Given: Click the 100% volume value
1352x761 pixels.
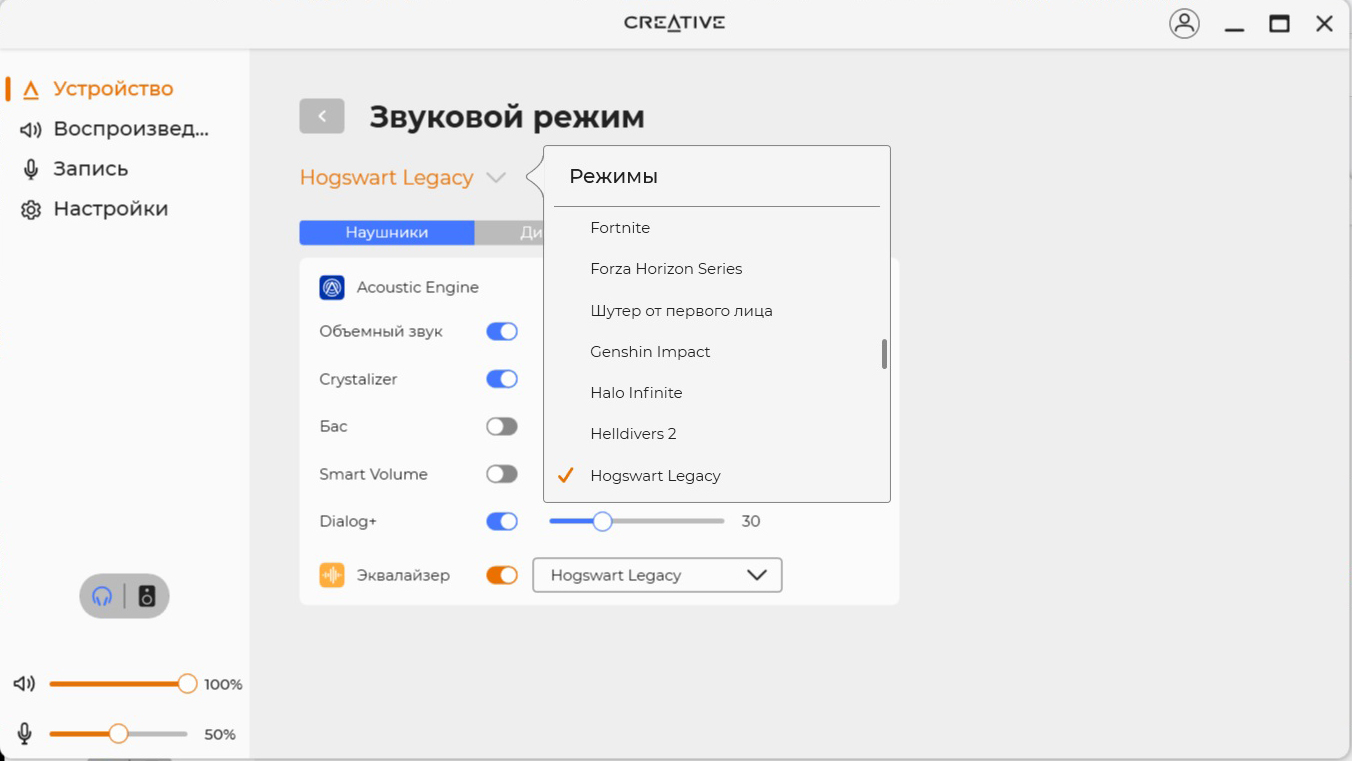Looking at the screenshot, I should coord(223,685).
